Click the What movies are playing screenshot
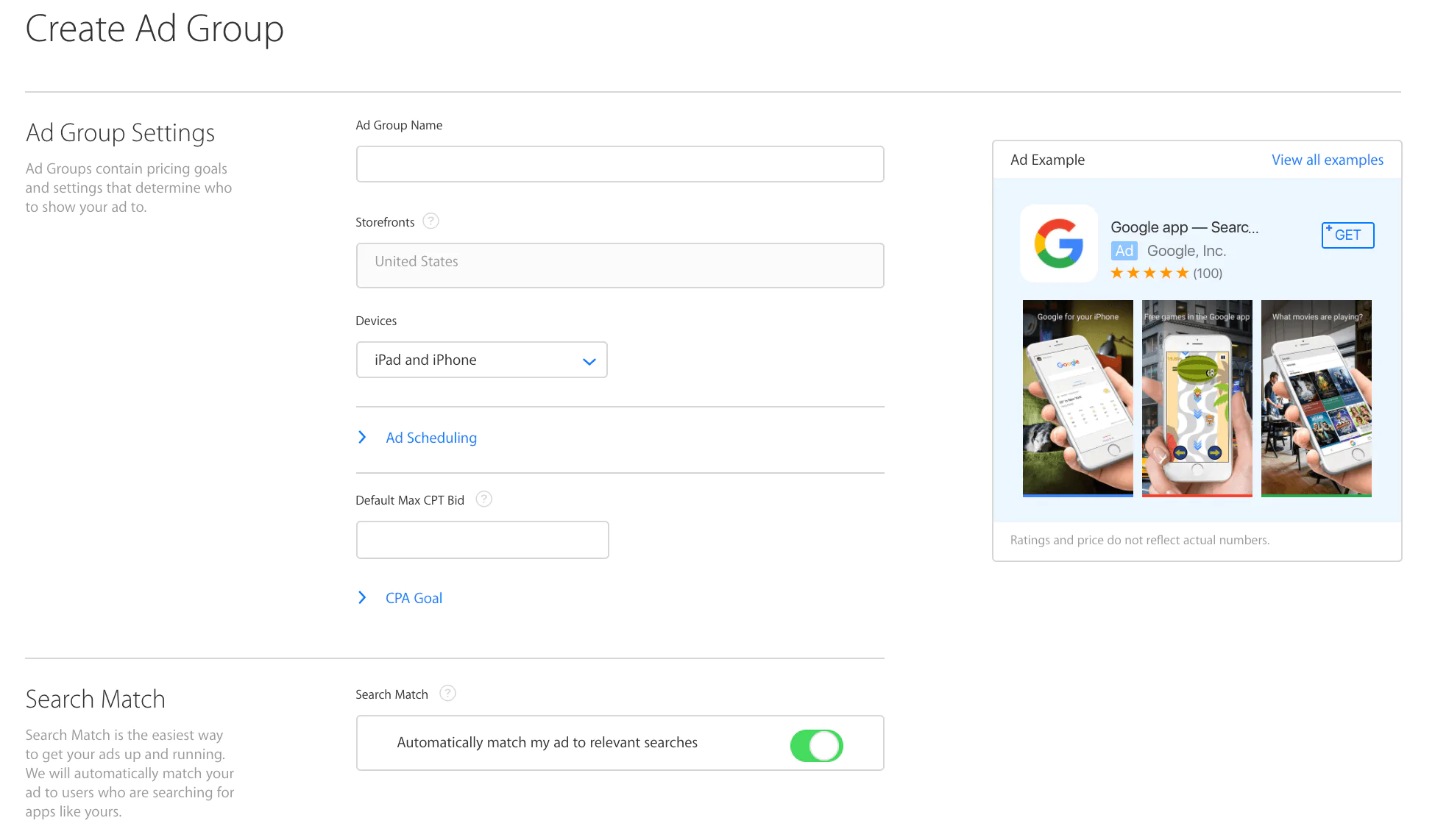This screenshot has height=840, width=1435. point(1316,398)
